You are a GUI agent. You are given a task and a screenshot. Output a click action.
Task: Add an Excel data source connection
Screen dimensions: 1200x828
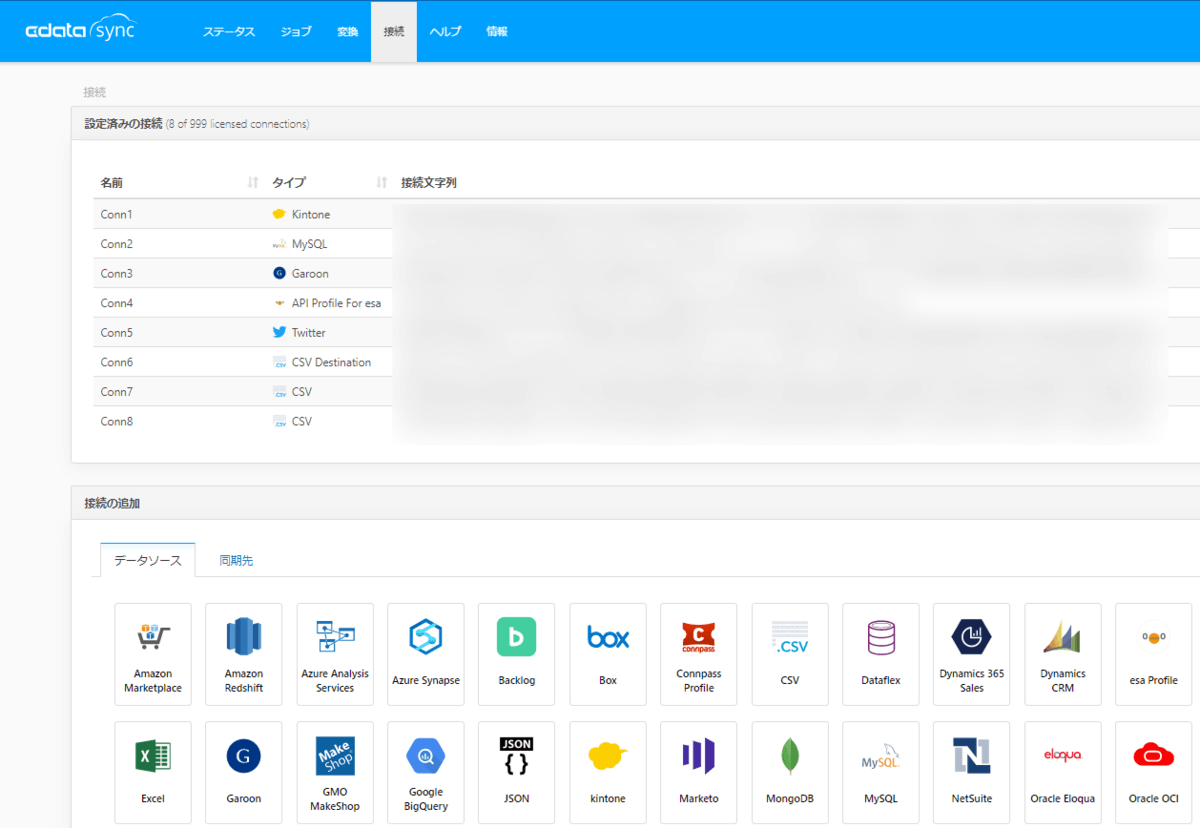pyautogui.click(x=153, y=773)
